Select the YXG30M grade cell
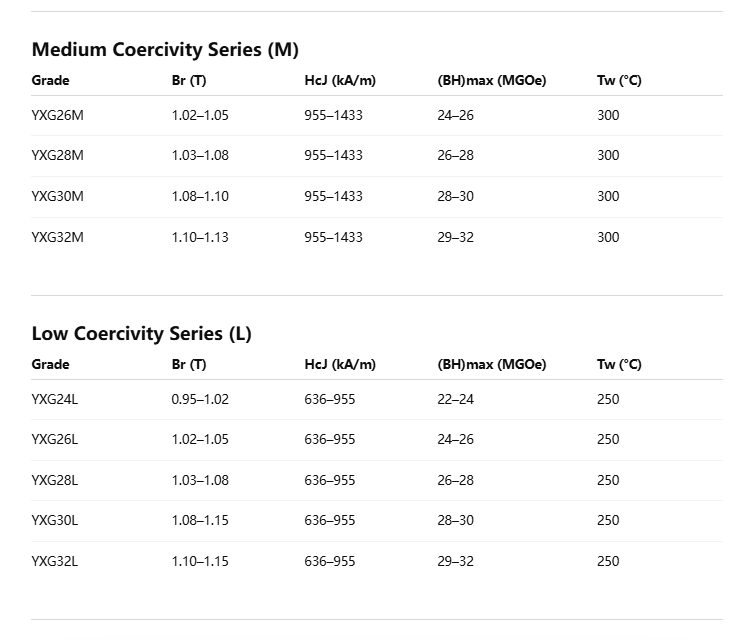The height and width of the screenshot is (640, 752). click(58, 196)
